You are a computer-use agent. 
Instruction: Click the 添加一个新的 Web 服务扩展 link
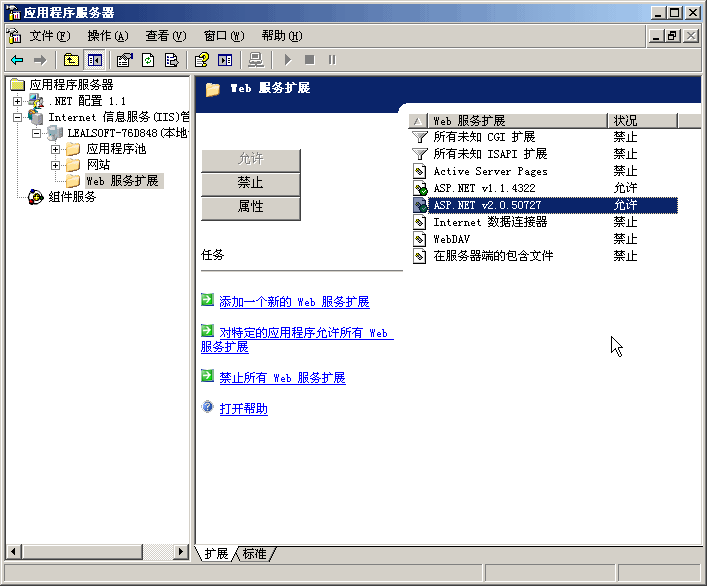[294, 302]
